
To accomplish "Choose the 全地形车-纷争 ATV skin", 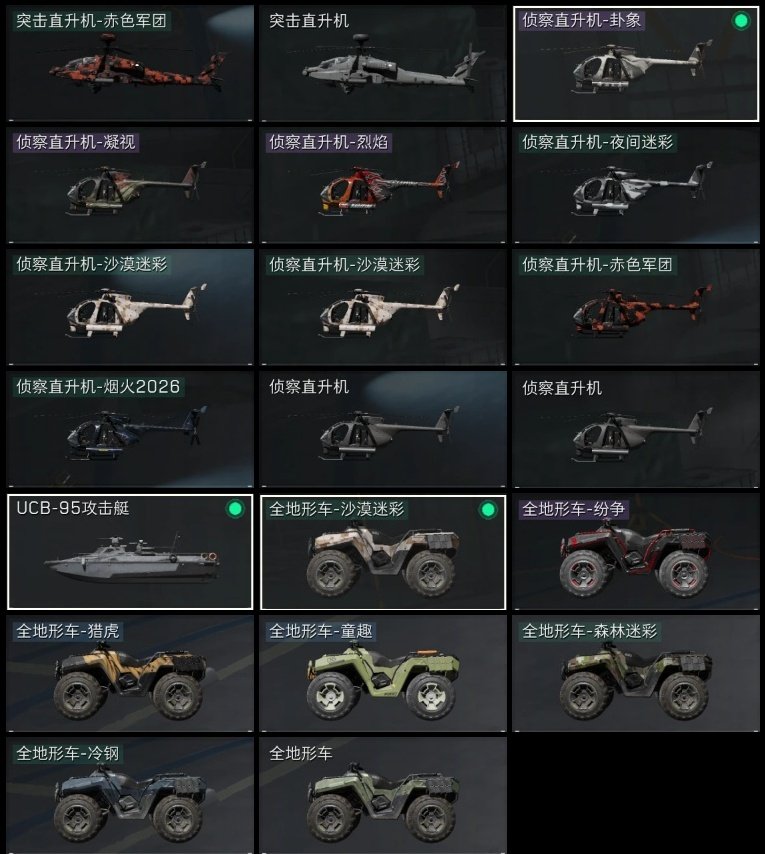I will pyautogui.click(x=636, y=552).
